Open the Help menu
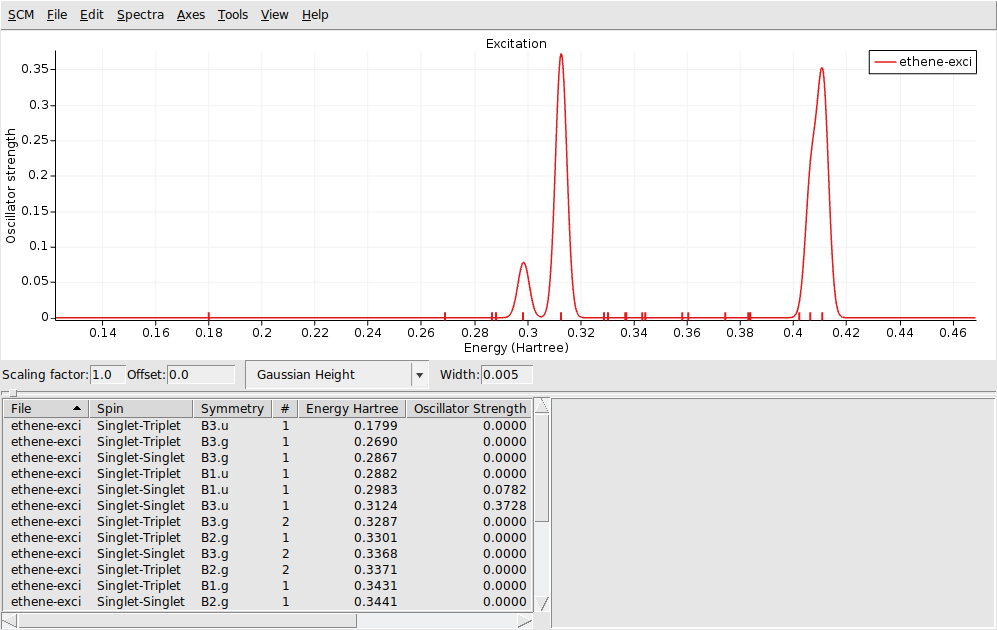 (315, 14)
